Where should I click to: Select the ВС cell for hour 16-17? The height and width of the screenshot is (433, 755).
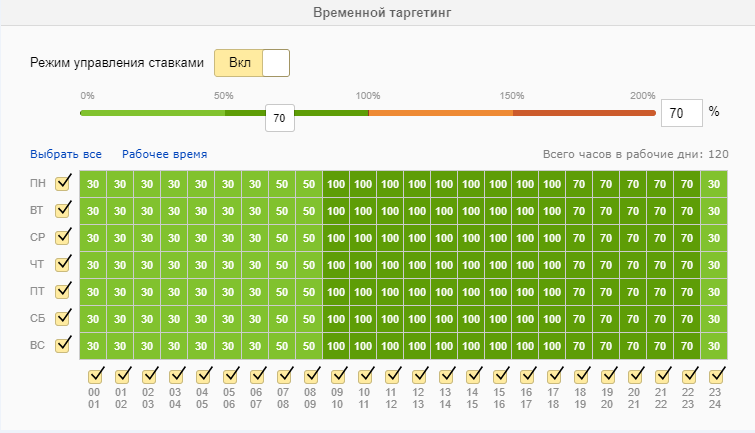pos(524,346)
